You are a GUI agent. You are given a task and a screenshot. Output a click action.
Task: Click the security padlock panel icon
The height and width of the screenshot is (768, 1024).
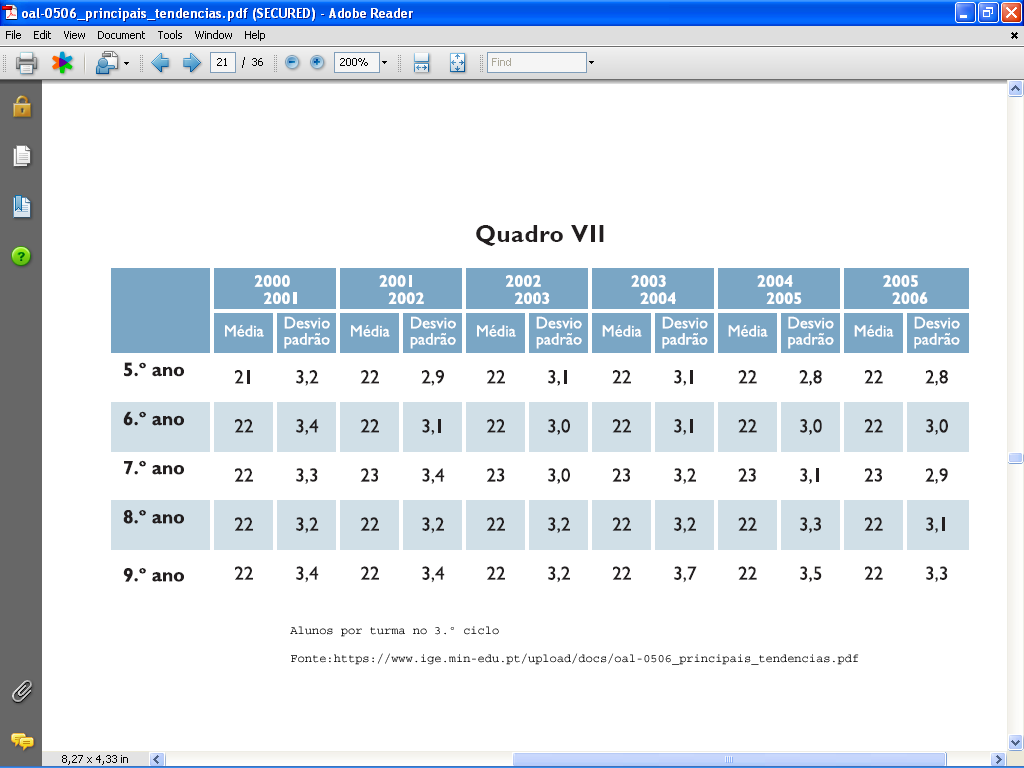22,106
